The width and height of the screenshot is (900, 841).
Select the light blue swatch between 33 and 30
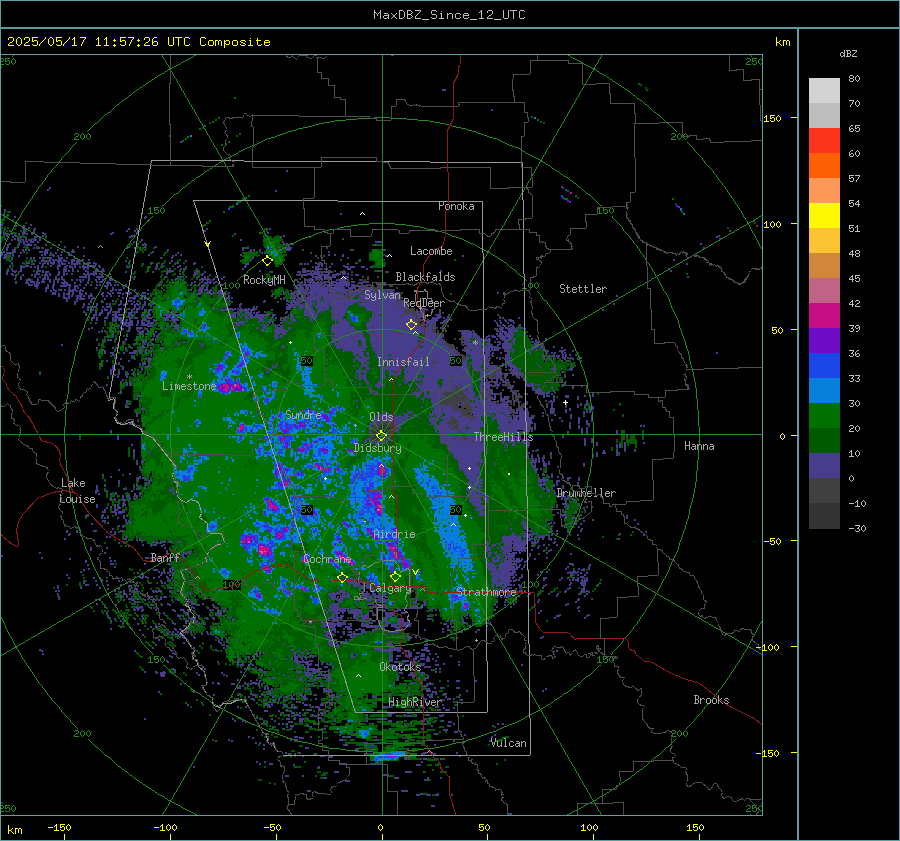pyautogui.click(x=824, y=391)
